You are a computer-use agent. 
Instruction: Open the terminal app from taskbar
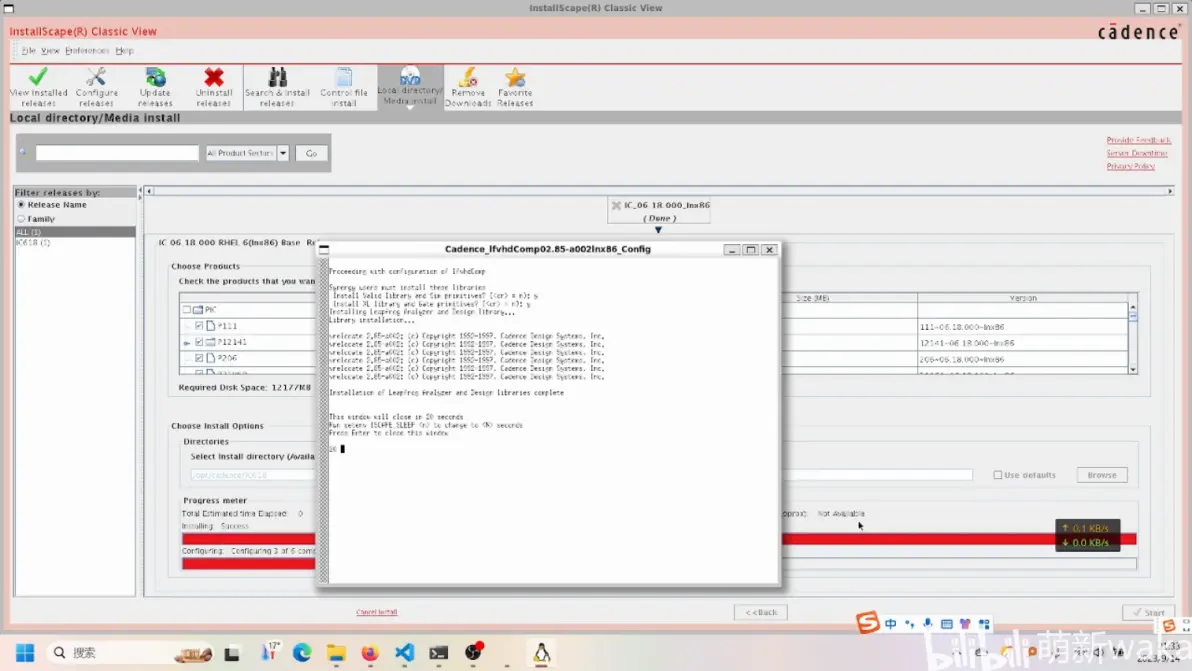pos(439,653)
